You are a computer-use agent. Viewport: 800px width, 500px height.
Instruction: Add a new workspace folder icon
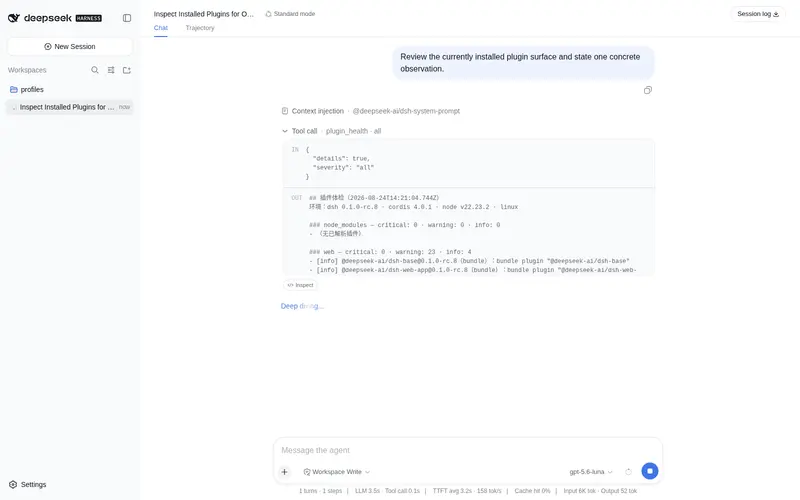coord(127,70)
